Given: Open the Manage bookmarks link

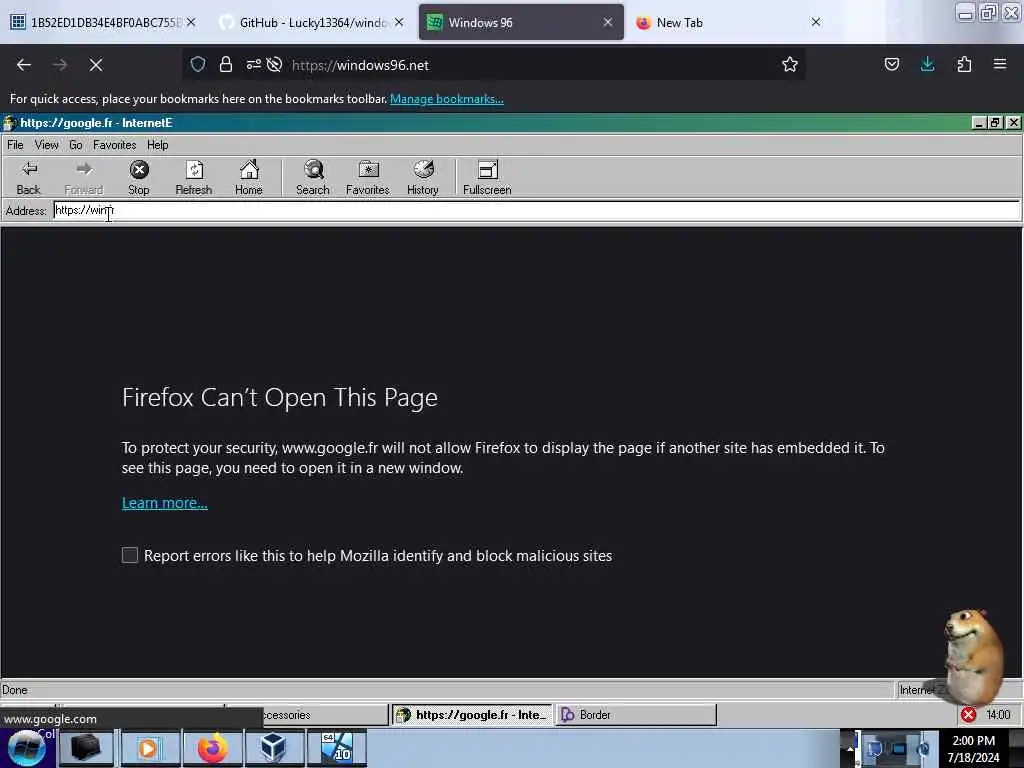Looking at the screenshot, I should coord(447,99).
